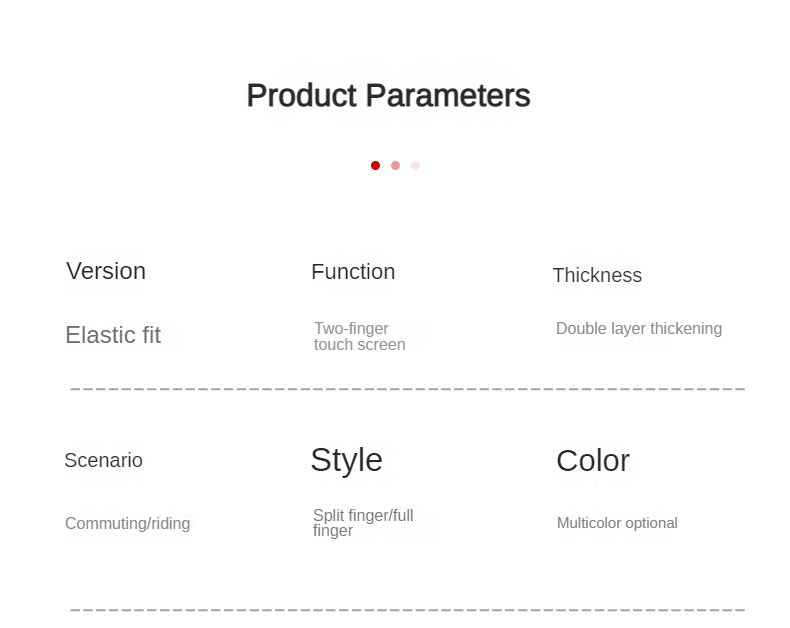The width and height of the screenshot is (790, 628).
Task: Click the word "Product" in the heading
Action: pyautogui.click(x=301, y=96)
